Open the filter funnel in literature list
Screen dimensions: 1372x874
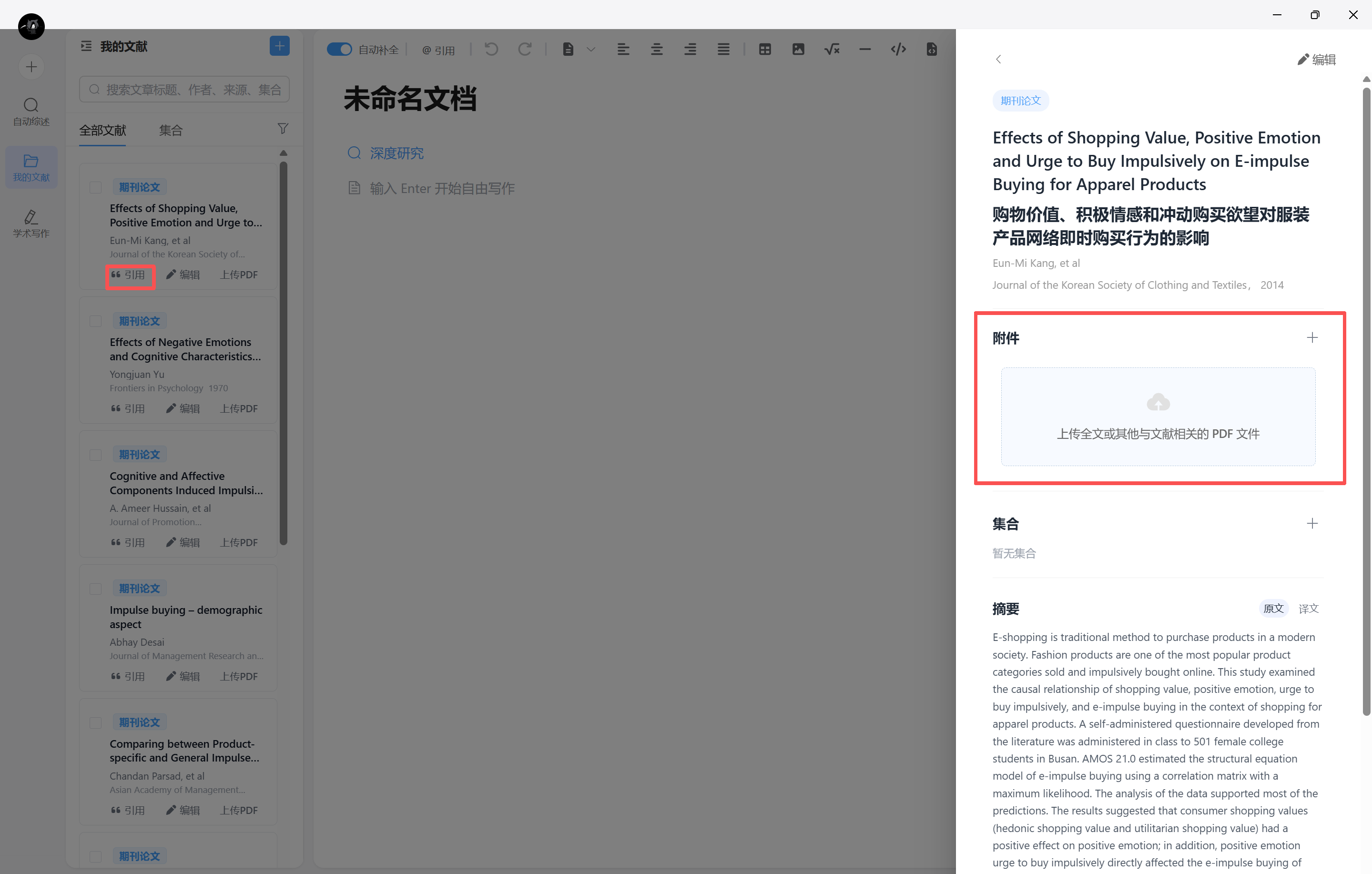(x=283, y=129)
